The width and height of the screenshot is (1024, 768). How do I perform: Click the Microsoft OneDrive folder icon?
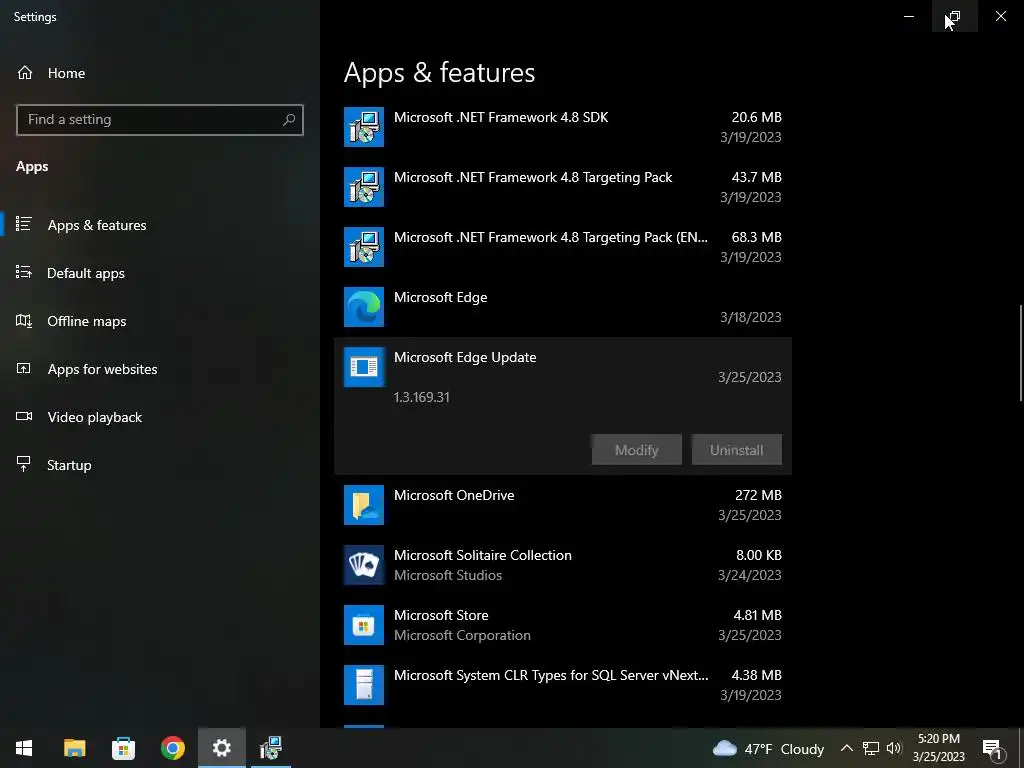[x=364, y=505]
